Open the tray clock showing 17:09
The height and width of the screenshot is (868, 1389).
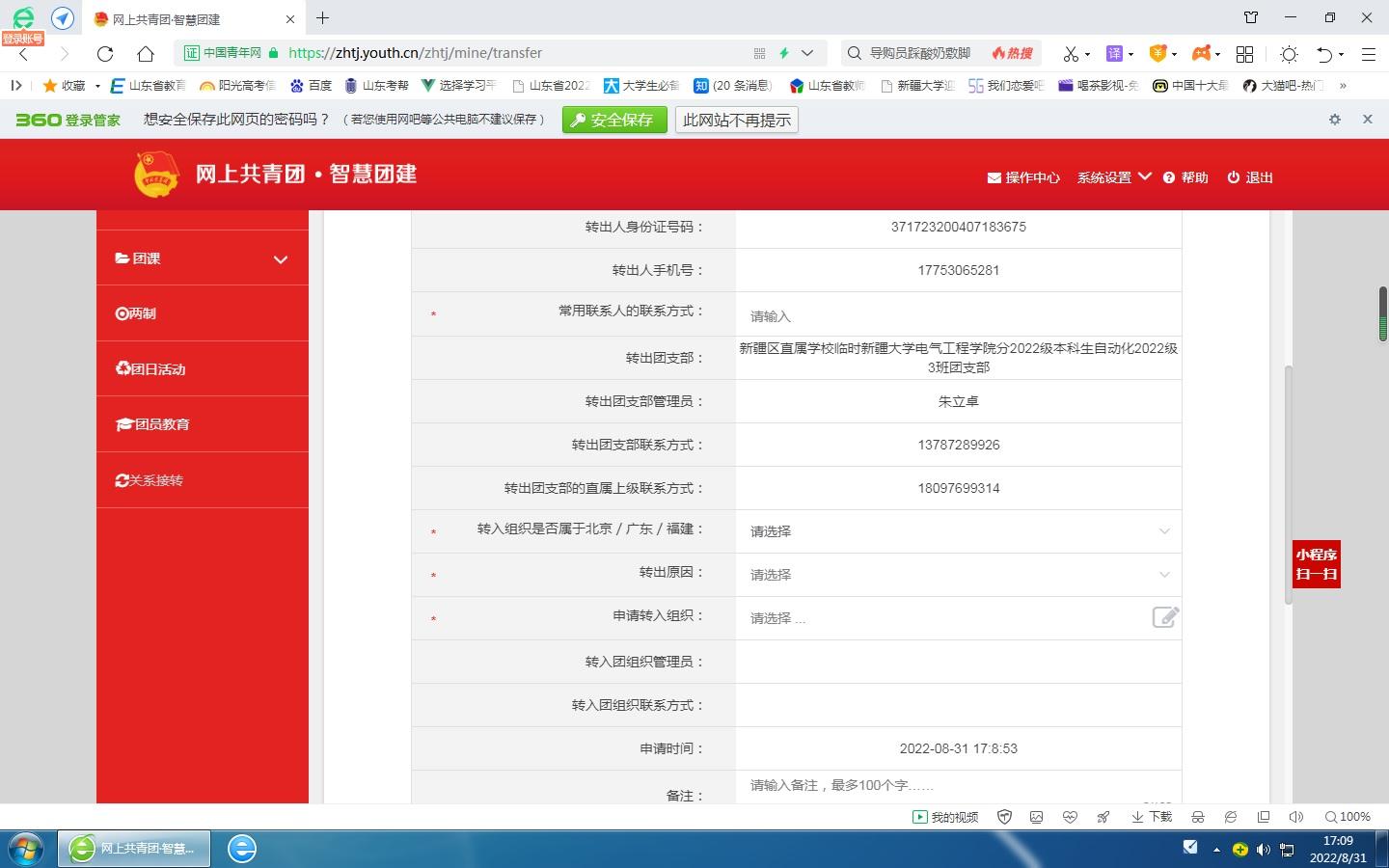1338,849
